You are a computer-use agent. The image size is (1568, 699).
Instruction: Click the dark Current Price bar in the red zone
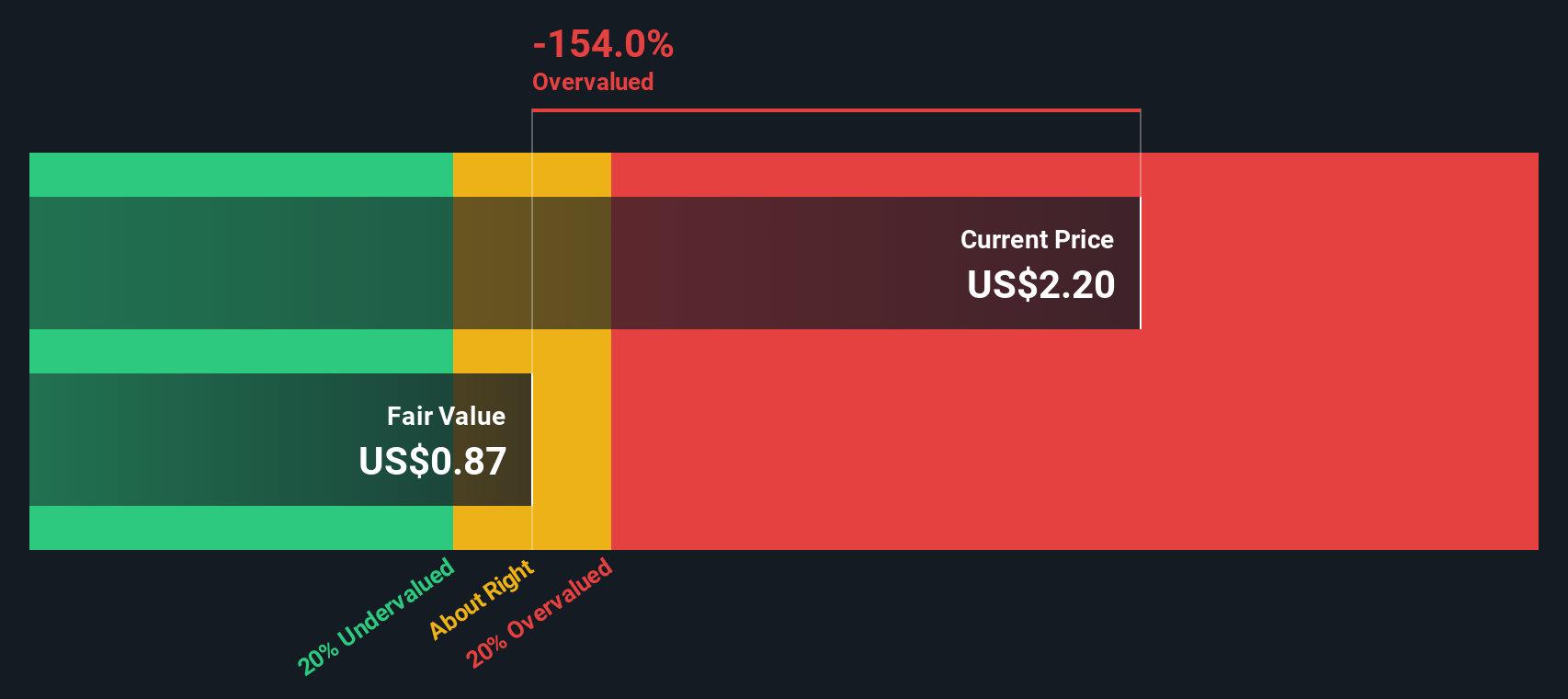876,263
